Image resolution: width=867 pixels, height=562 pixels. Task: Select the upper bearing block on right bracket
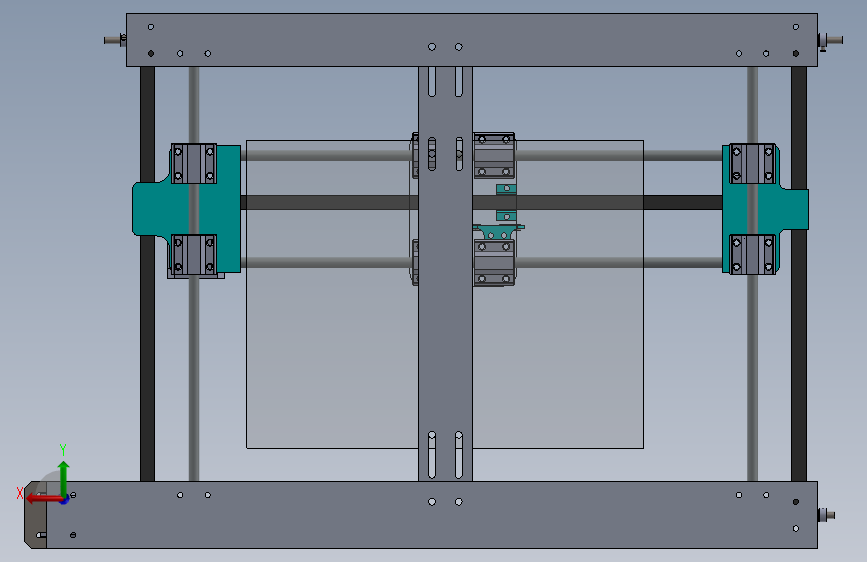(x=753, y=163)
